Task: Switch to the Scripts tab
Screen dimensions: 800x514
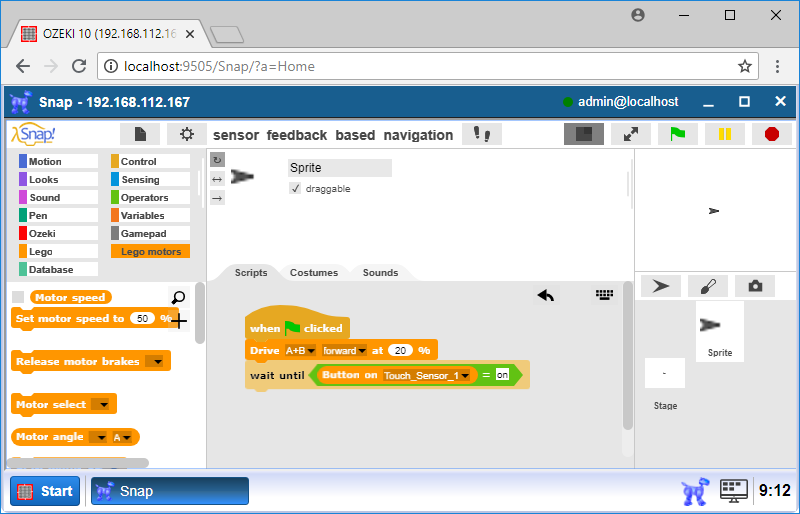Action: pyautogui.click(x=251, y=273)
